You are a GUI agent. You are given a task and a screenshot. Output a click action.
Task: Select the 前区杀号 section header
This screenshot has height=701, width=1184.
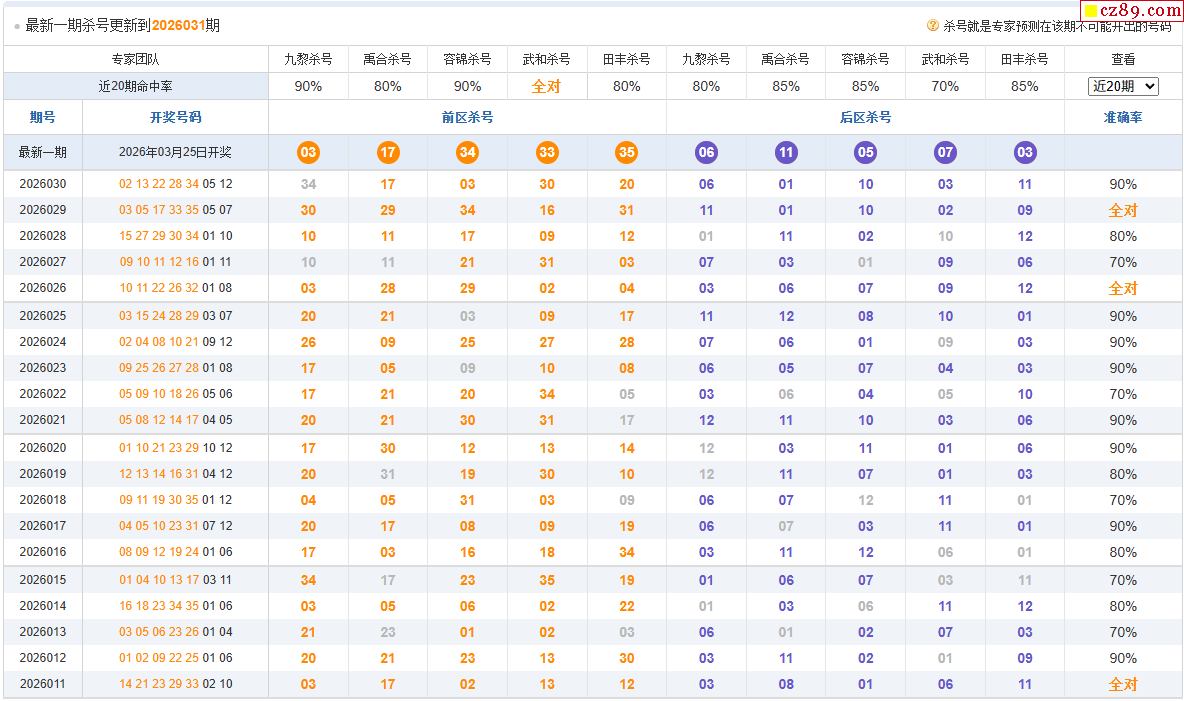pos(467,117)
